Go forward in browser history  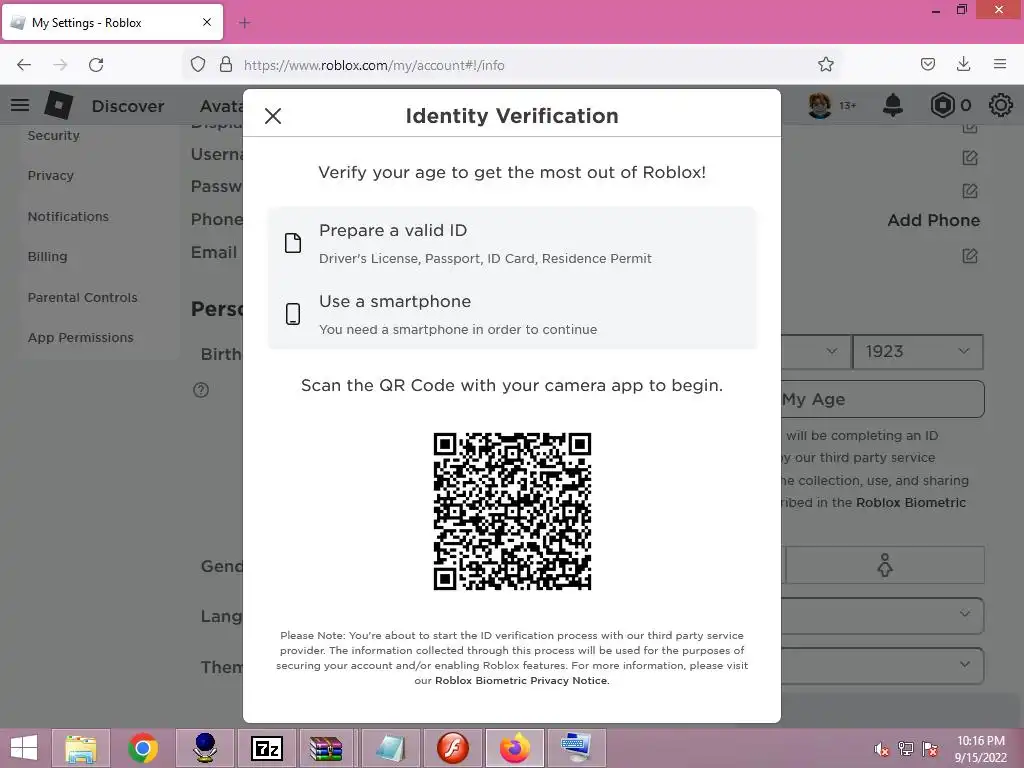[60, 65]
